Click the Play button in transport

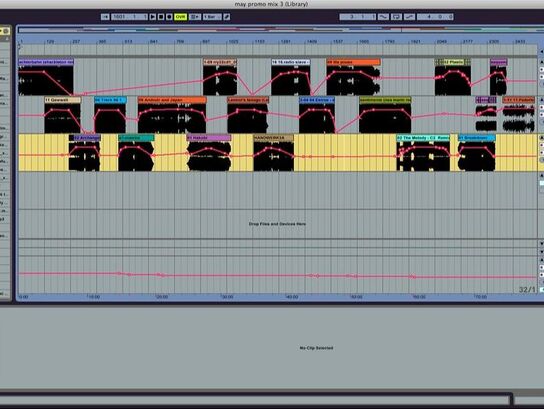click(x=153, y=17)
